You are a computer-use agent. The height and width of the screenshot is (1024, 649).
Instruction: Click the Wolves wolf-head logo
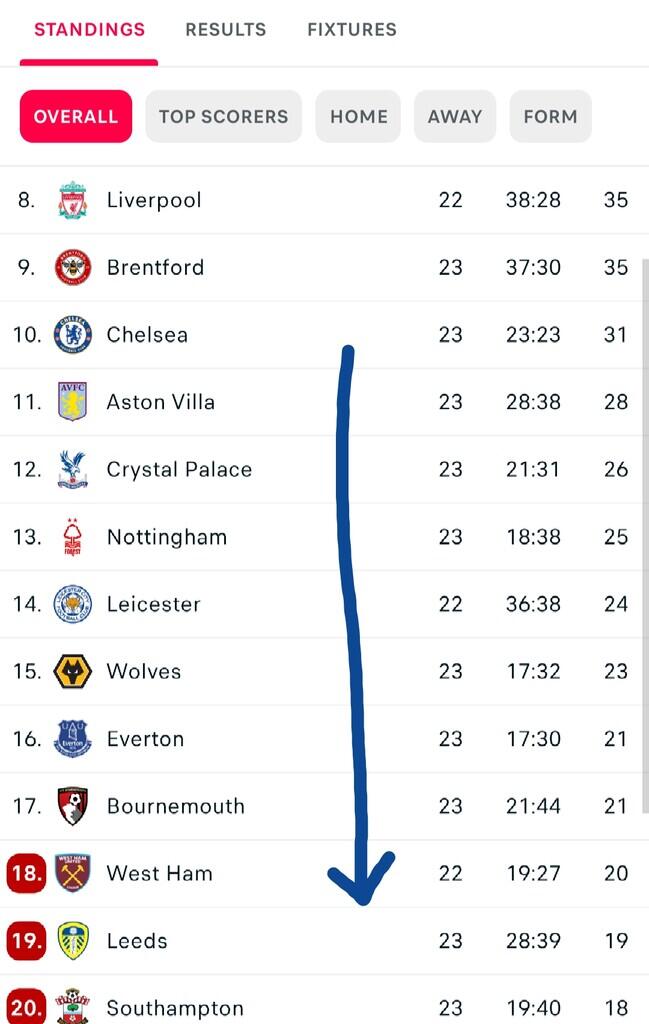[72, 671]
